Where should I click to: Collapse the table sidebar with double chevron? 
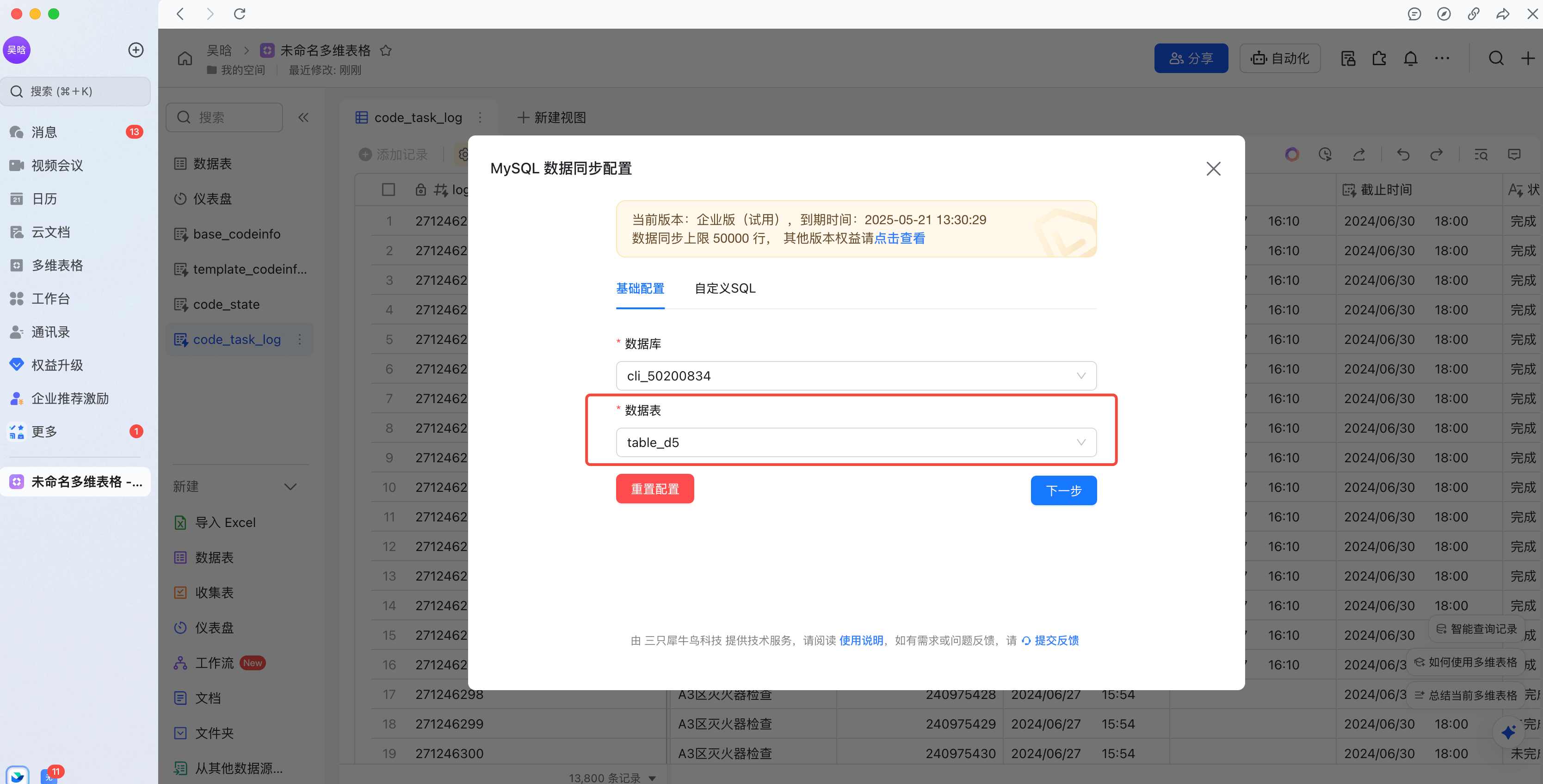[304, 117]
